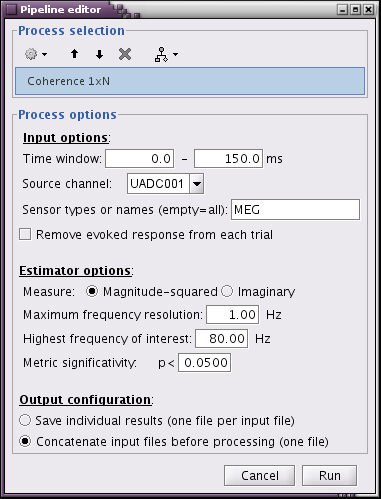The image size is (381, 499).
Task: Choose Concatenate input files before processing
Action: 25,441
